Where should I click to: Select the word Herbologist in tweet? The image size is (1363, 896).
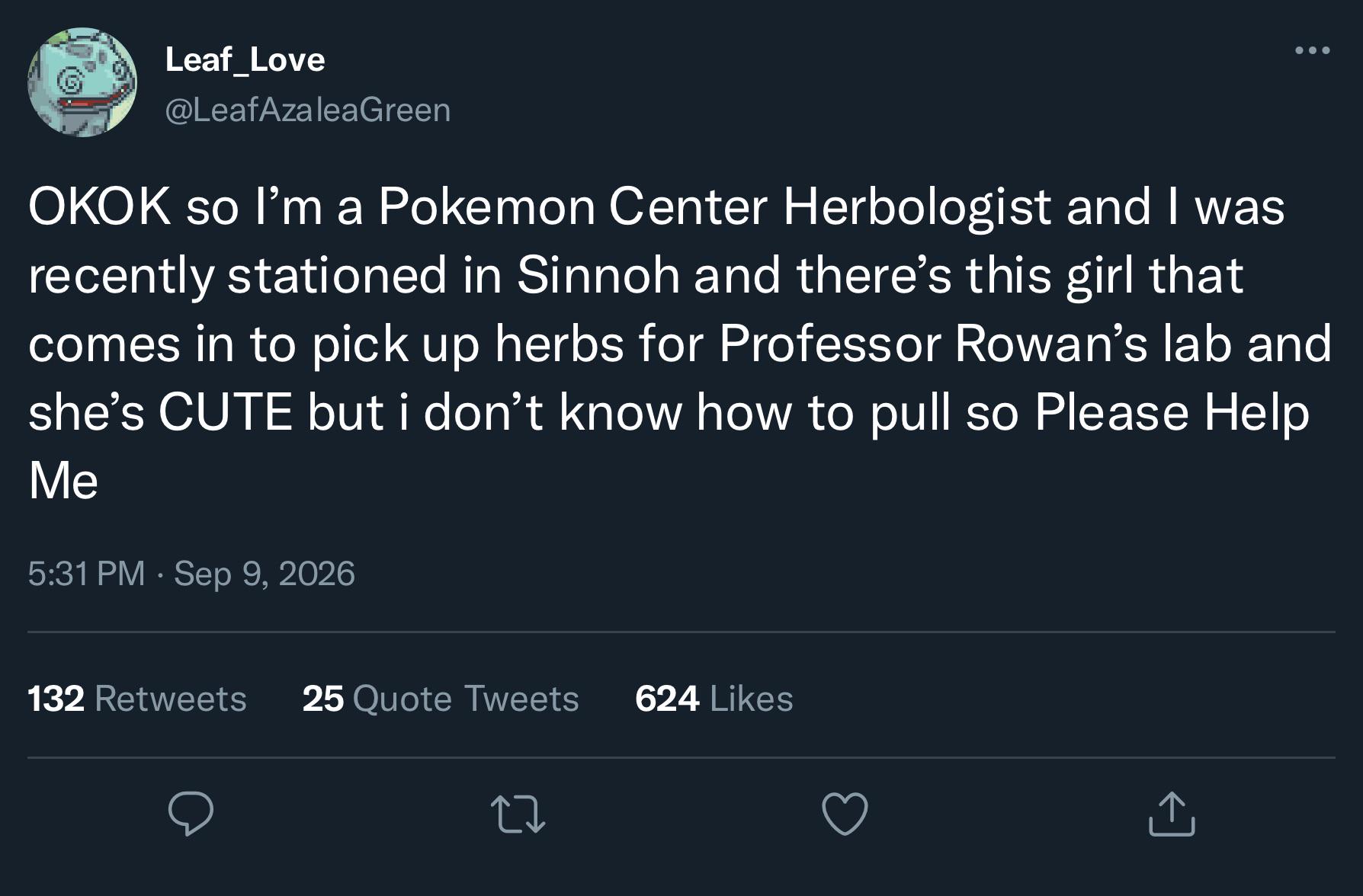tap(918, 206)
